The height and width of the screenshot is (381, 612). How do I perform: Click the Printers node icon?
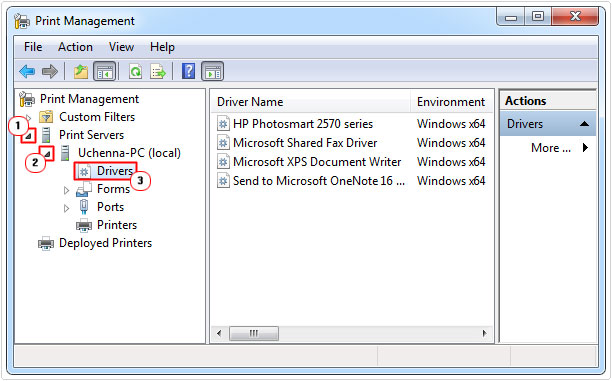click(84, 225)
